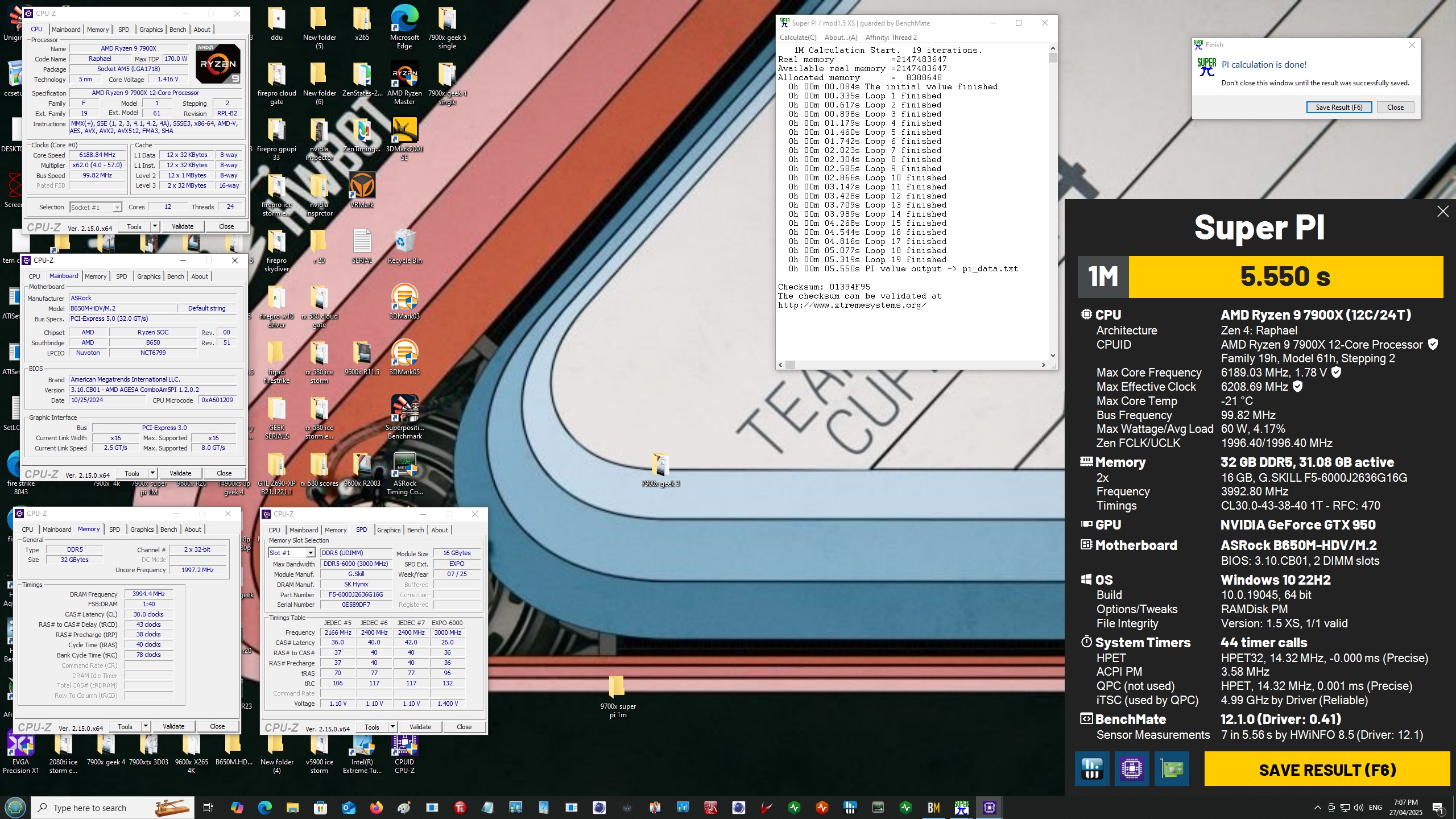This screenshot has width=1456, height=819.
Task: Open Task View on the taskbar
Action: (x=208, y=807)
